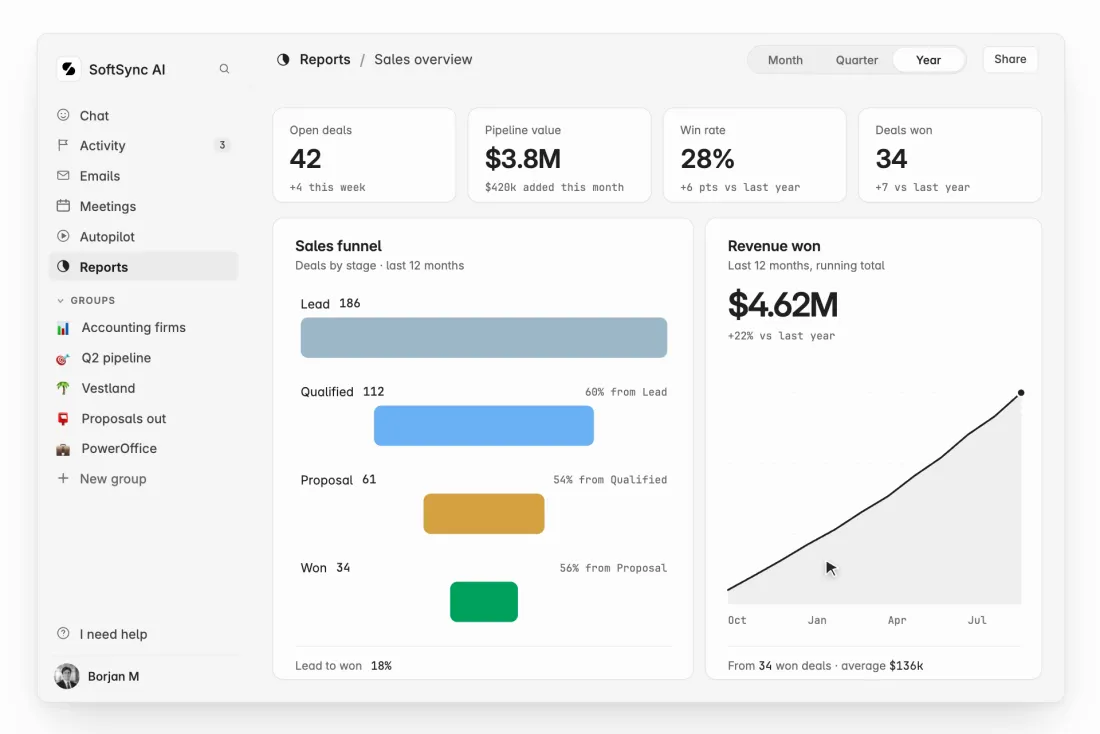This screenshot has height=734, width=1100.
Task: Click the Deals won 34 card
Action: [x=950, y=155]
